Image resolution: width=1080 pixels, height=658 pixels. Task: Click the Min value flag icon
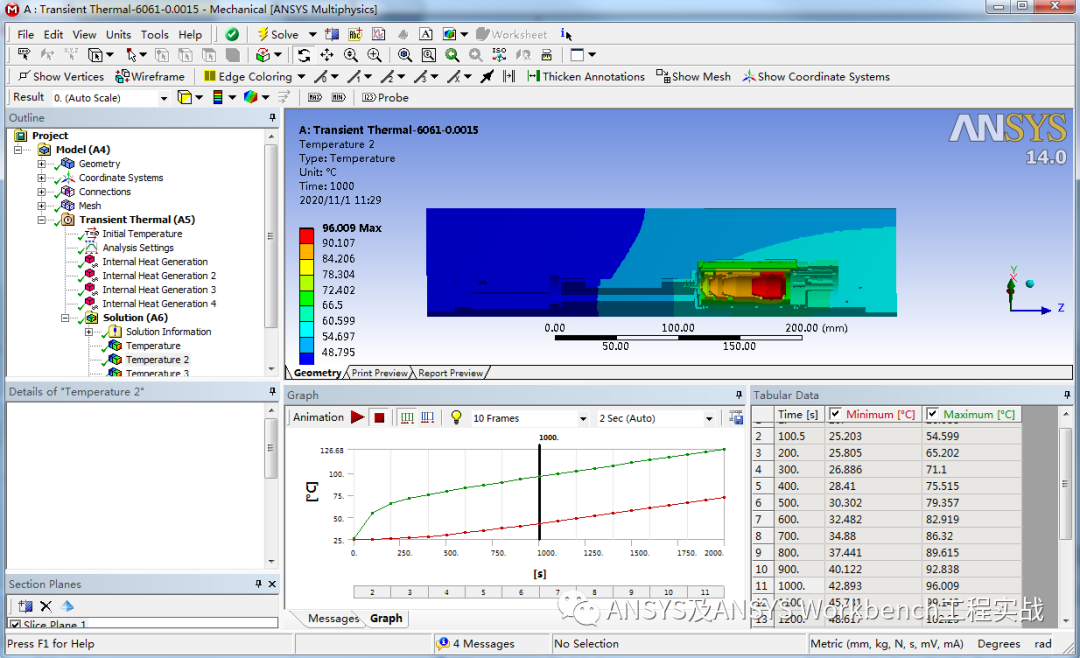point(338,98)
